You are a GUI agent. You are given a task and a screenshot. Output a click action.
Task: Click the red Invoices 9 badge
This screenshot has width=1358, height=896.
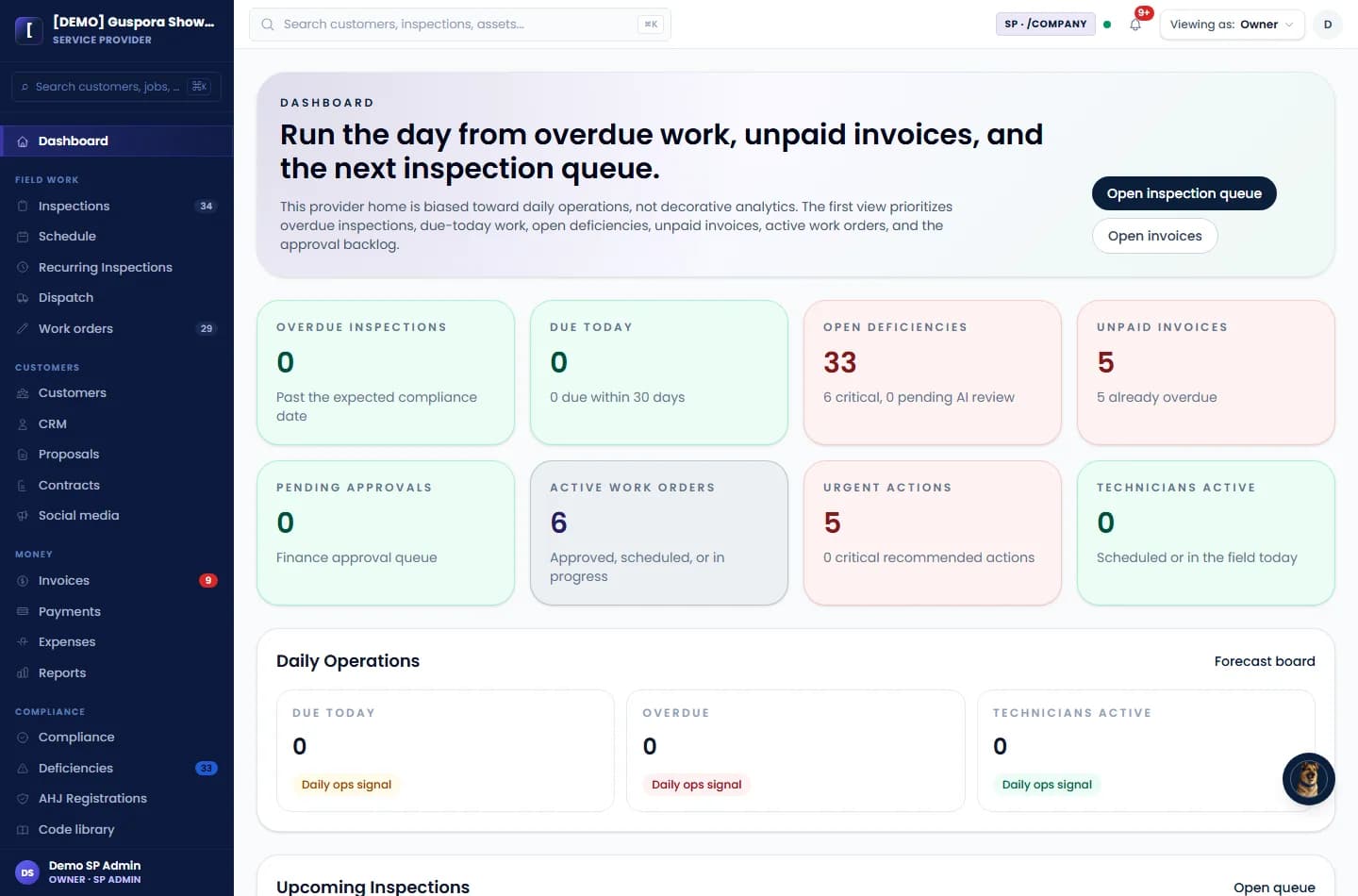[208, 581]
